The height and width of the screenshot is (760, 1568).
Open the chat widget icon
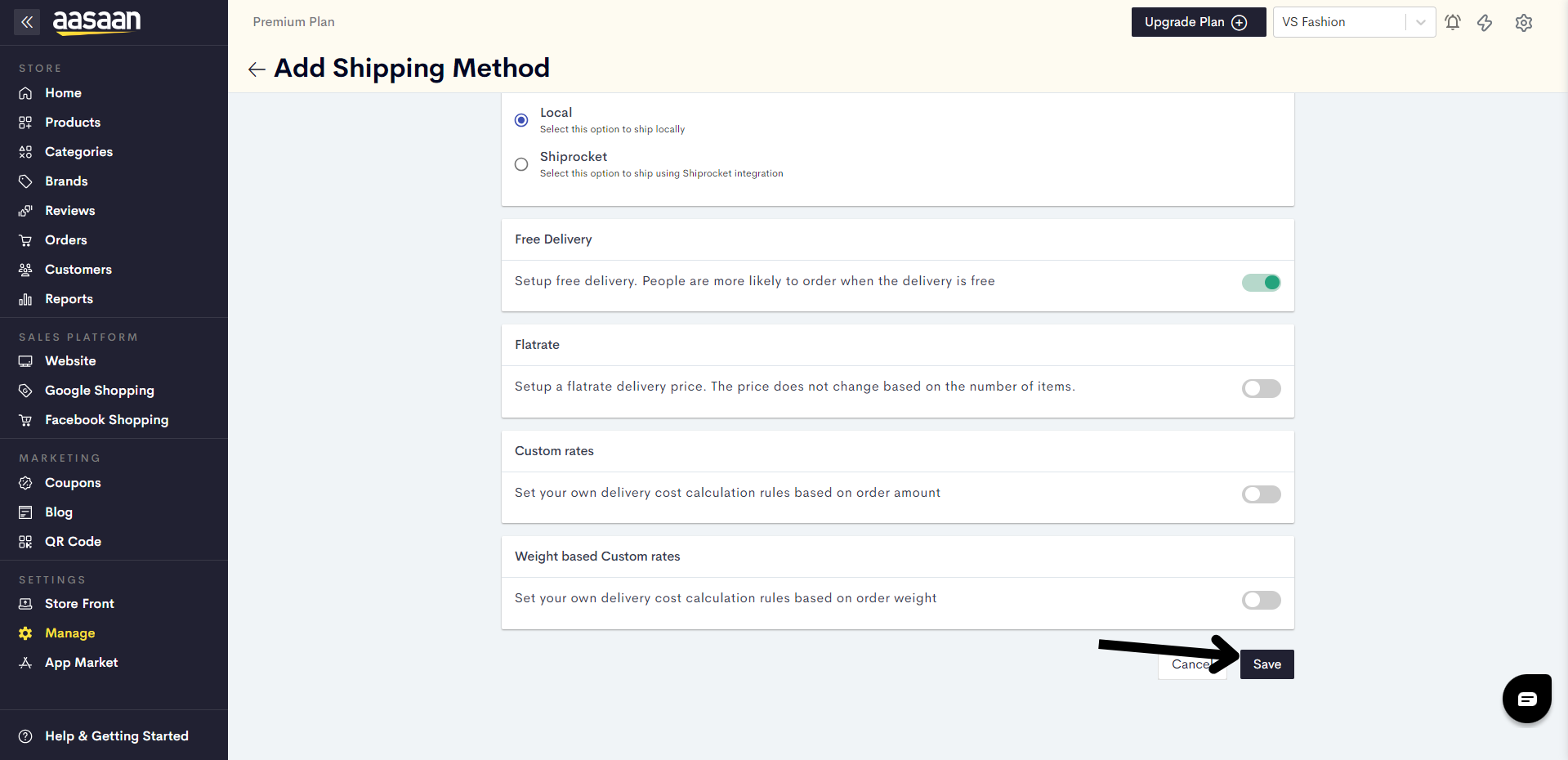pos(1527,699)
